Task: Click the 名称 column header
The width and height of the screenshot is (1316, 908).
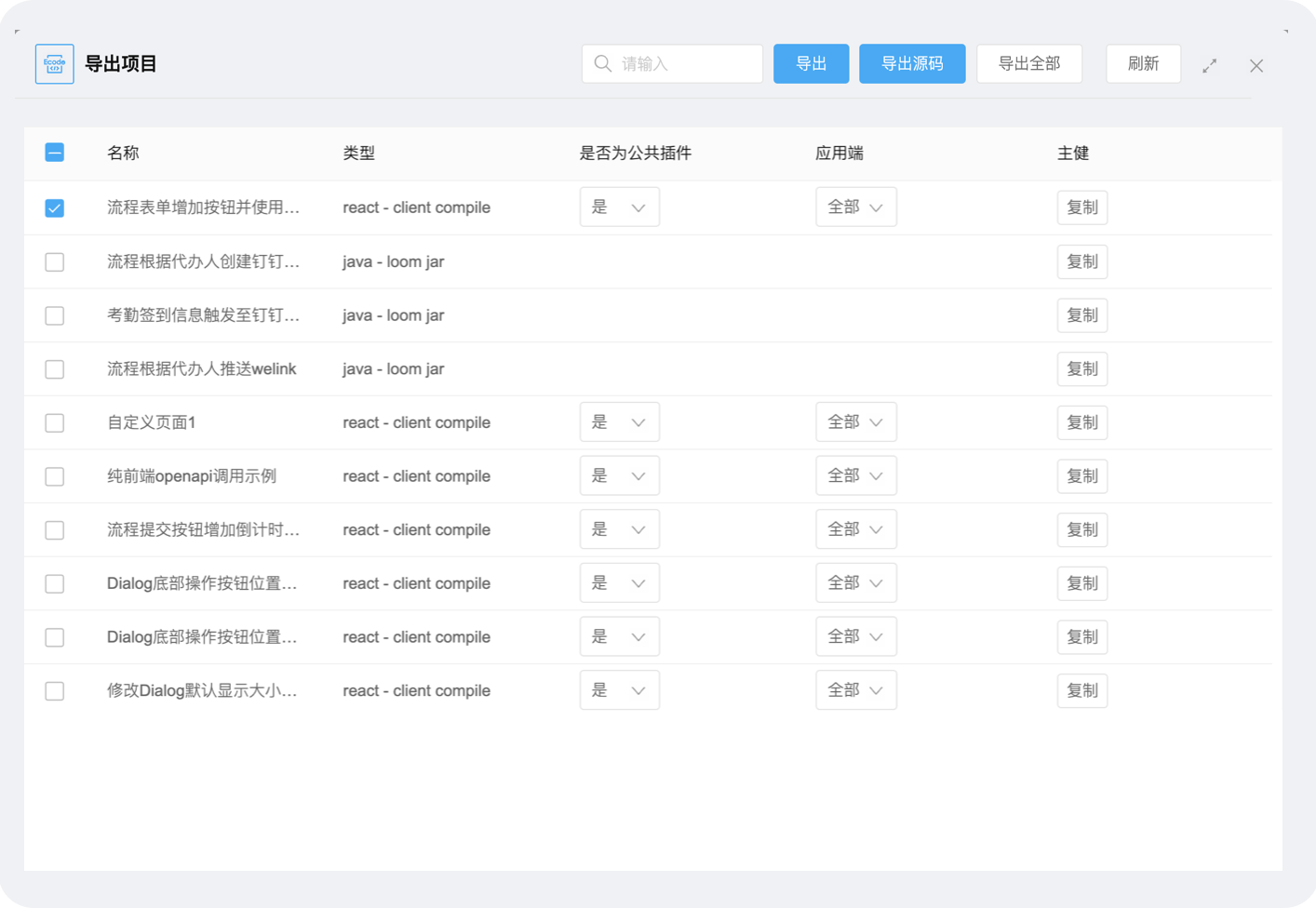Action: [x=123, y=153]
